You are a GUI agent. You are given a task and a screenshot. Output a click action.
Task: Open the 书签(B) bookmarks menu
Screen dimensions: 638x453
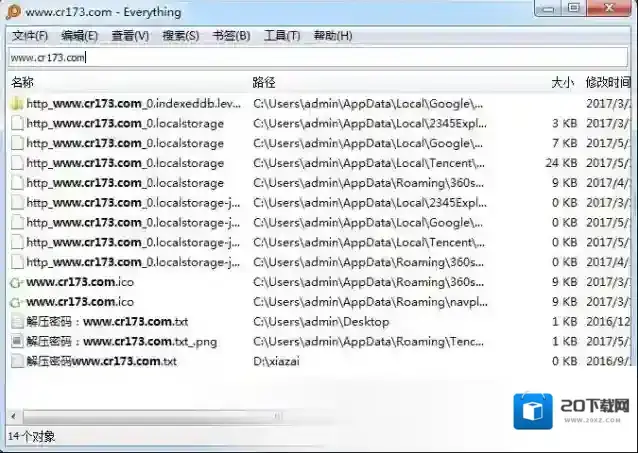pos(231,36)
